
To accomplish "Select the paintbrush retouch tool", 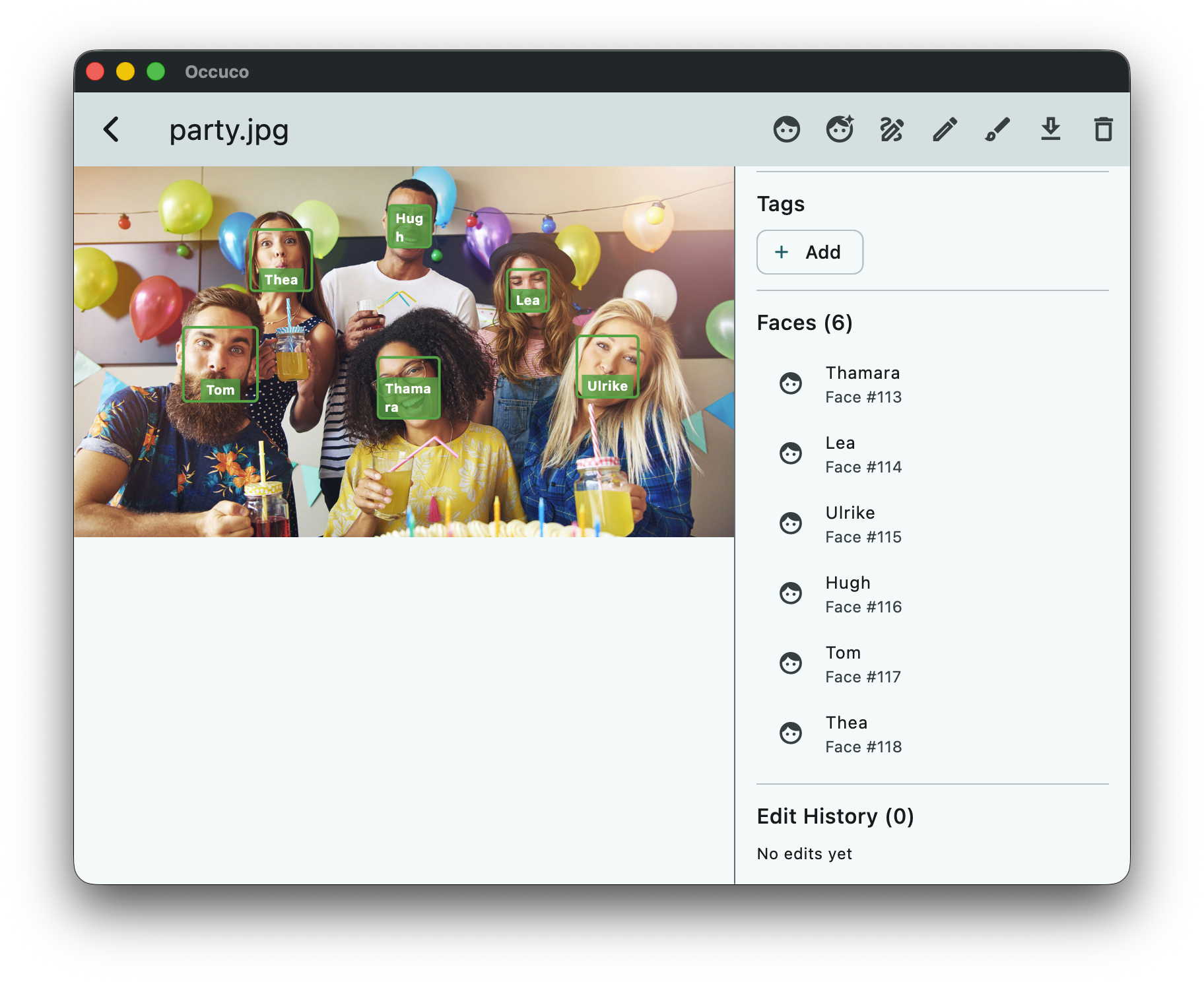I will (x=997, y=129).
